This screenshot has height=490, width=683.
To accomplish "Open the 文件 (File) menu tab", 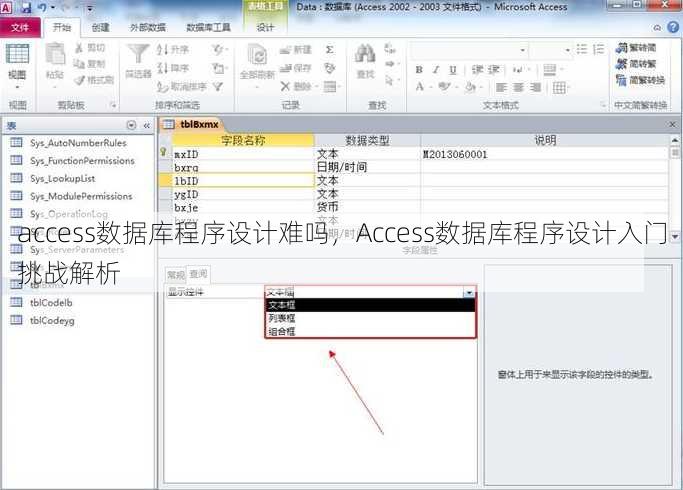I will [x=20, y=27].
